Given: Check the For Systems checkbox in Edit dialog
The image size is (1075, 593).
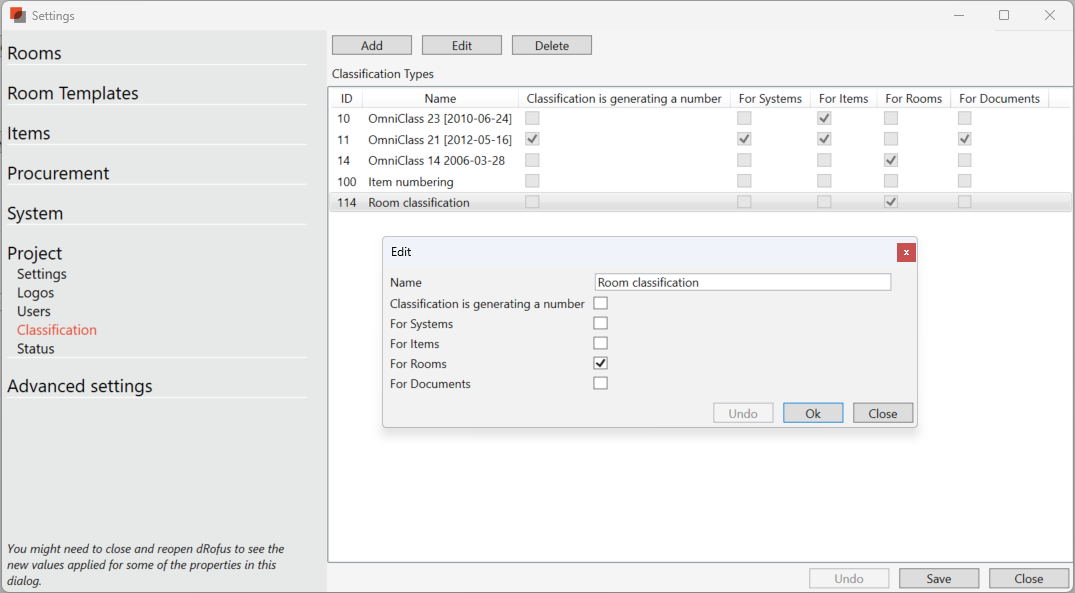Looking at the screenshot, I should [x=600, y=323].
